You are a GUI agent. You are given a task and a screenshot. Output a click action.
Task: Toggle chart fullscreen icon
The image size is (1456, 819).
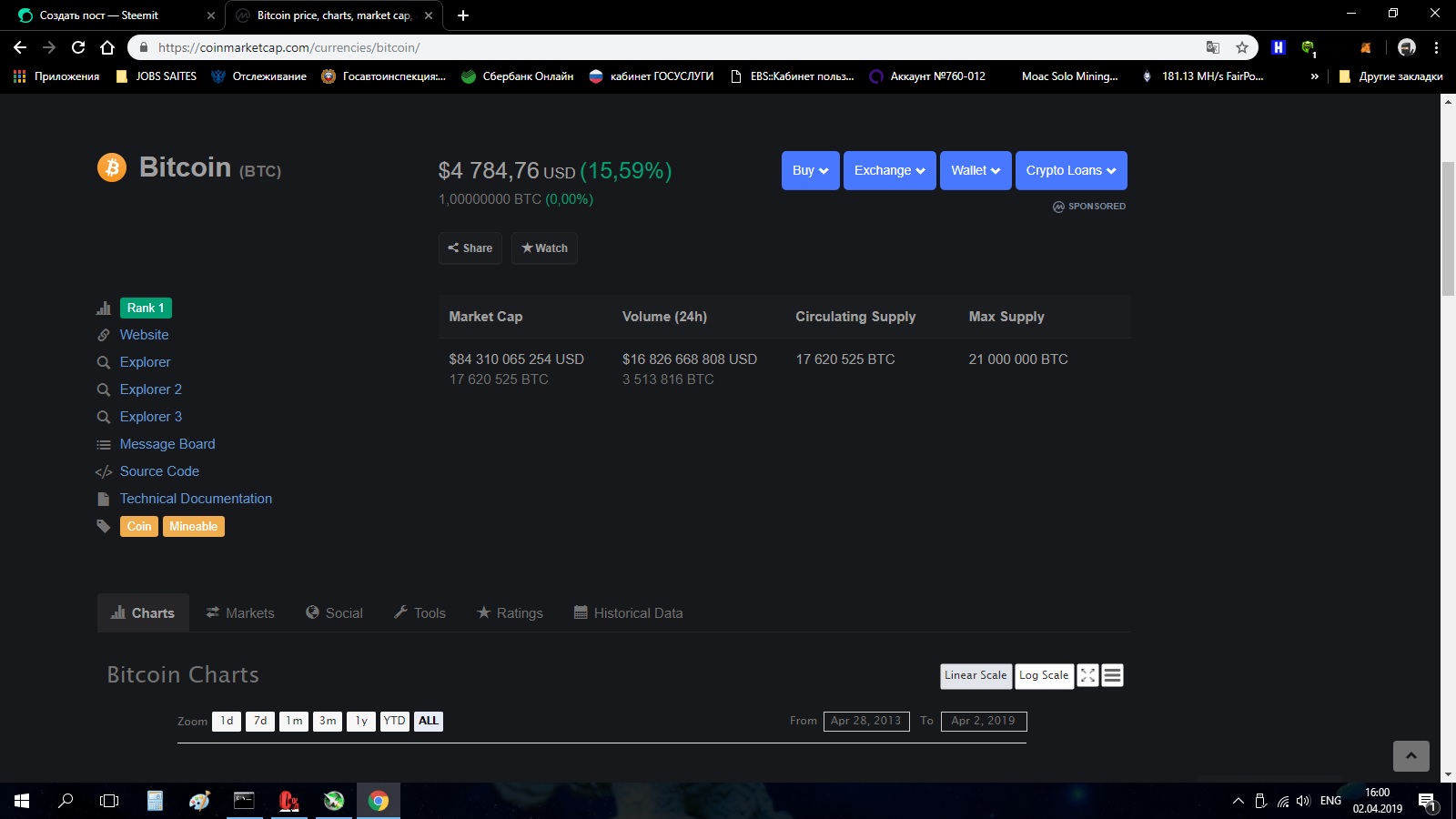[1087, 675]
